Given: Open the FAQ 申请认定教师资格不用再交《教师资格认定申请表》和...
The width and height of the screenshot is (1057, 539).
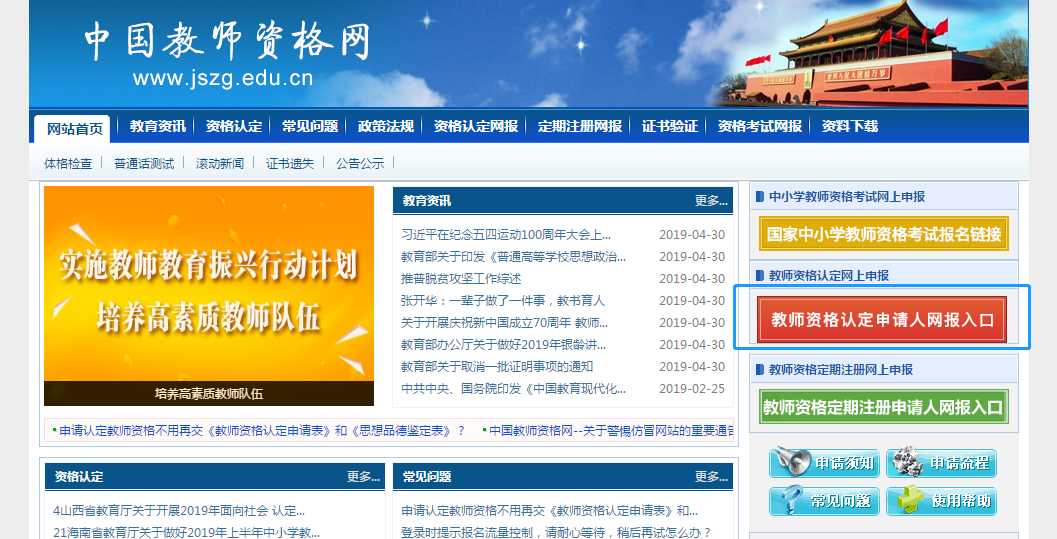Looking at the screenshot, I should tap(549, 511).
